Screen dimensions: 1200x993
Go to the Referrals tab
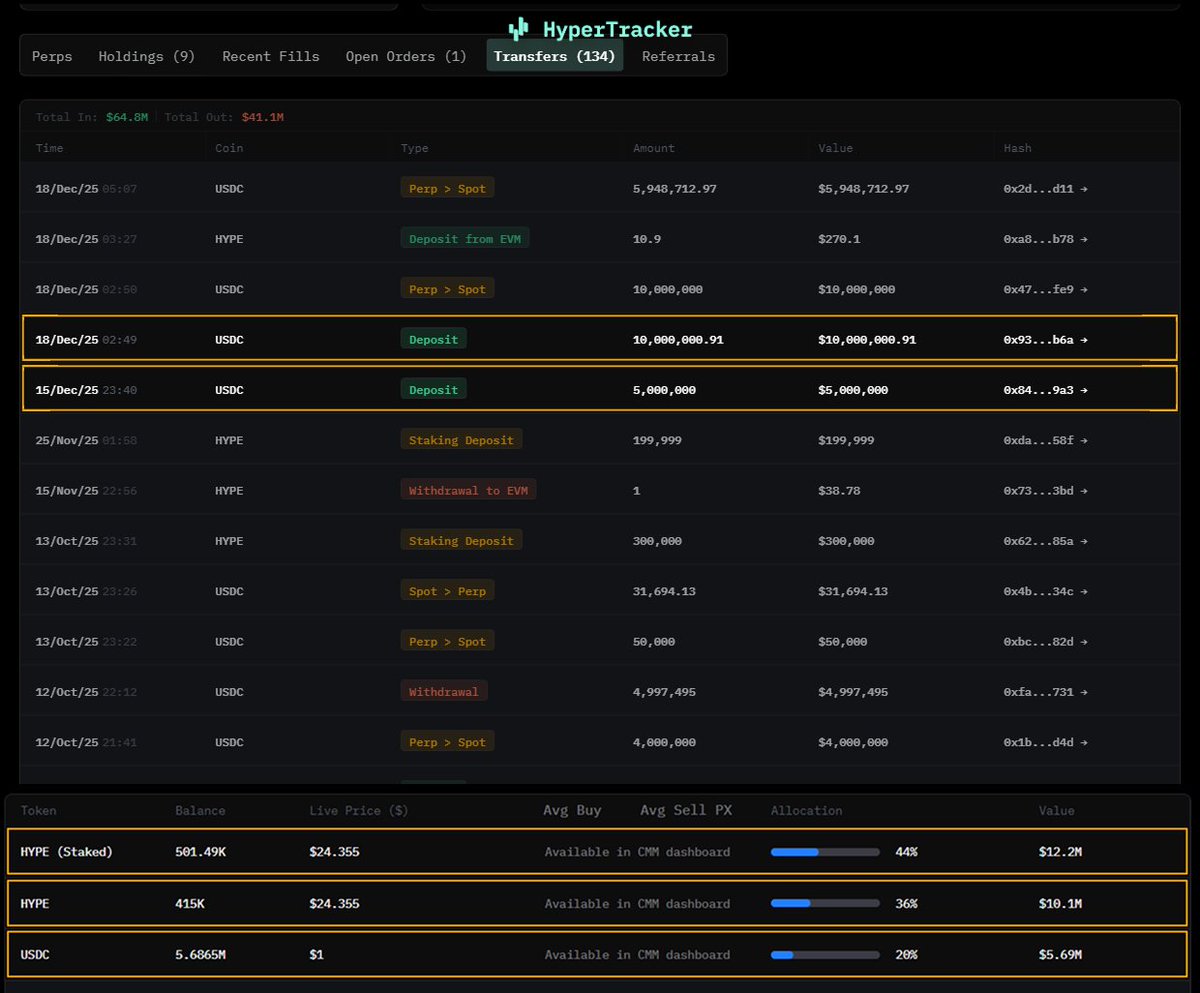[678, 56]
